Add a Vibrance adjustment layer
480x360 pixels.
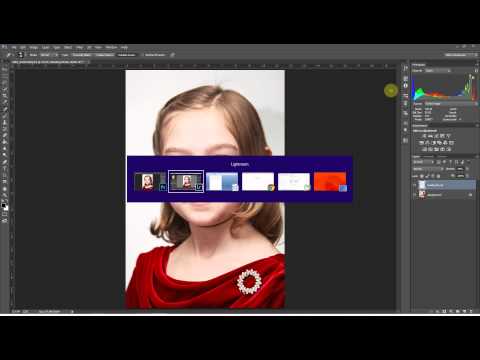coord(448,136)
